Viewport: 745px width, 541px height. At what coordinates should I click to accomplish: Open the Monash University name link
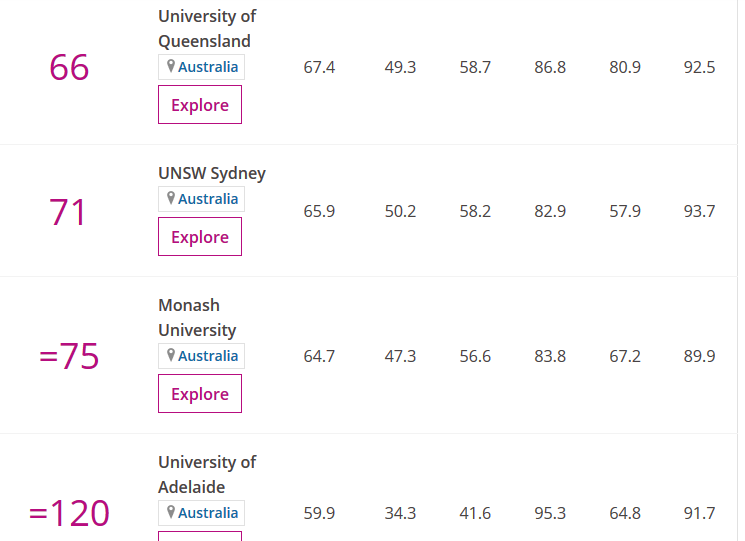(197, 318)
